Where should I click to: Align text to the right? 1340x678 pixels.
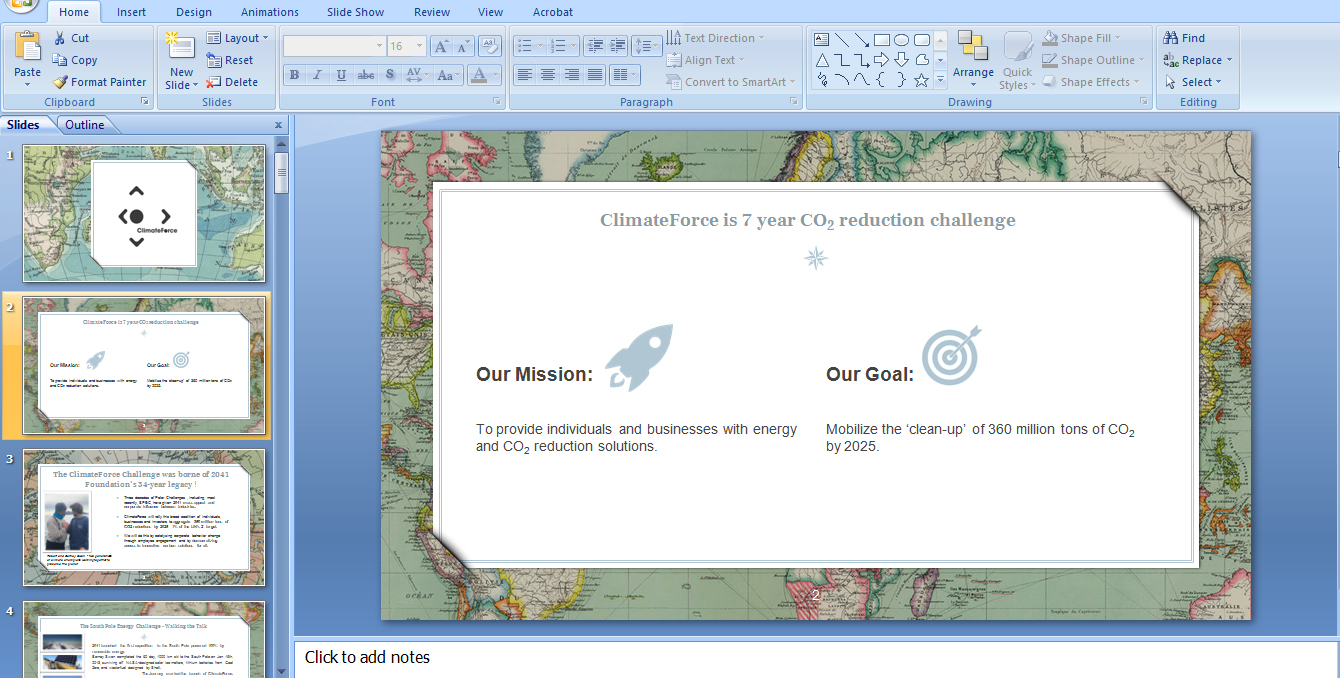[572, 75]
